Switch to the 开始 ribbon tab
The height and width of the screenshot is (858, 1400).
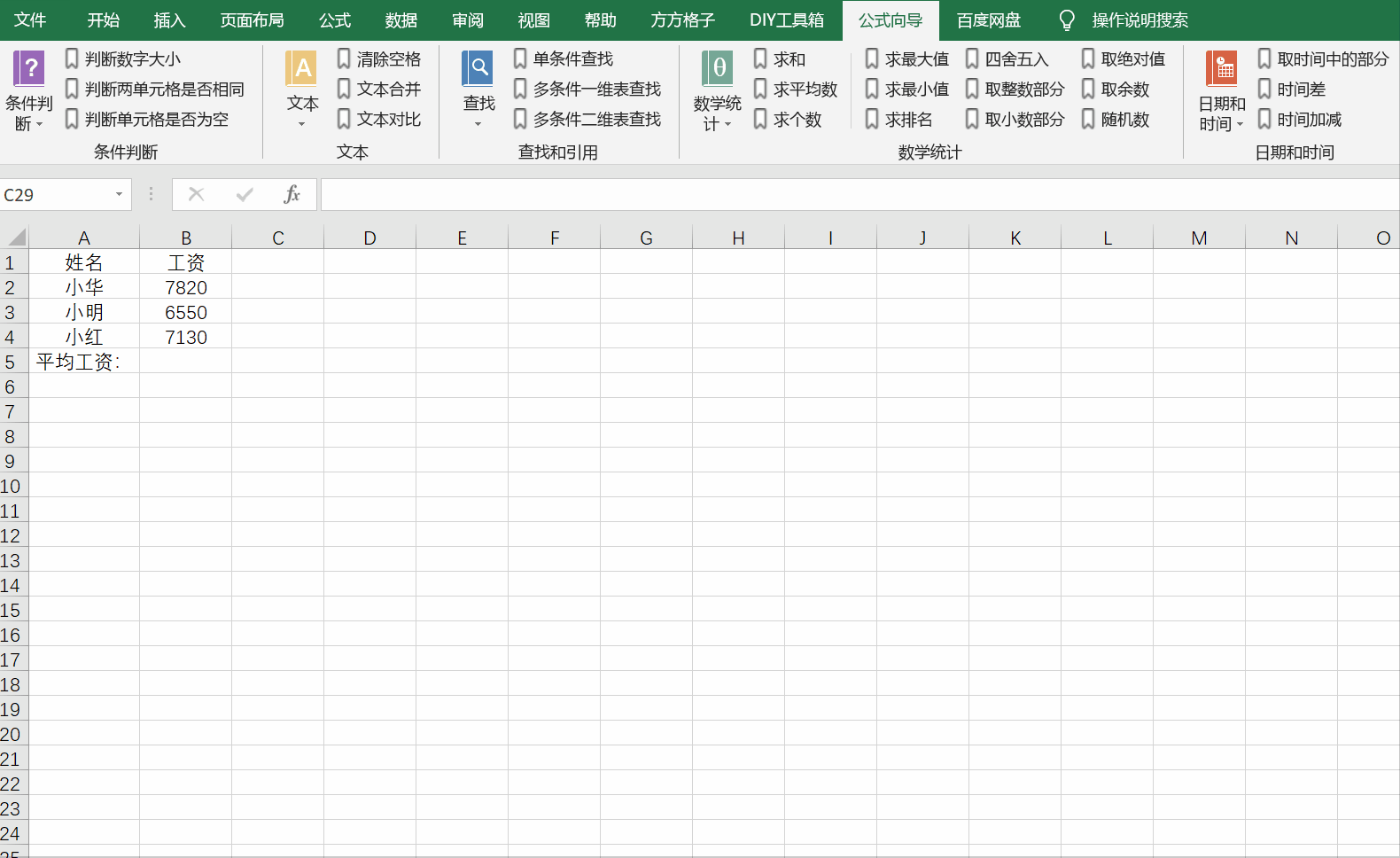(x=103, y=20)
